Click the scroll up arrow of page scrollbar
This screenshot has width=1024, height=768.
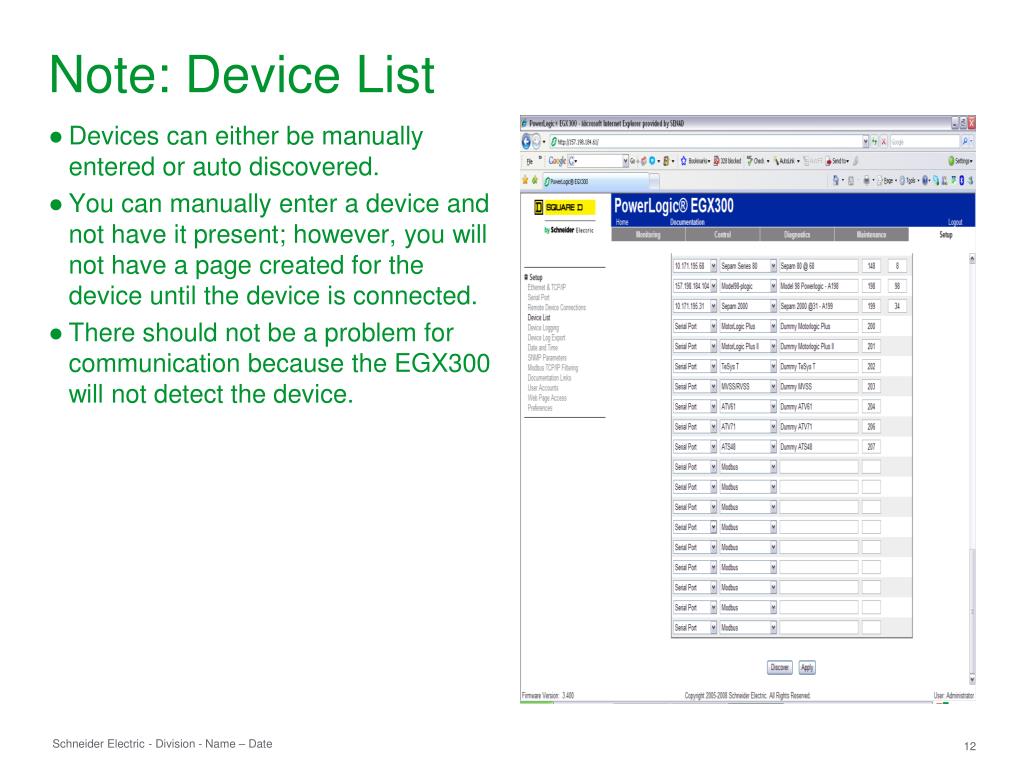pyautogui.click(x=972, y=259)
